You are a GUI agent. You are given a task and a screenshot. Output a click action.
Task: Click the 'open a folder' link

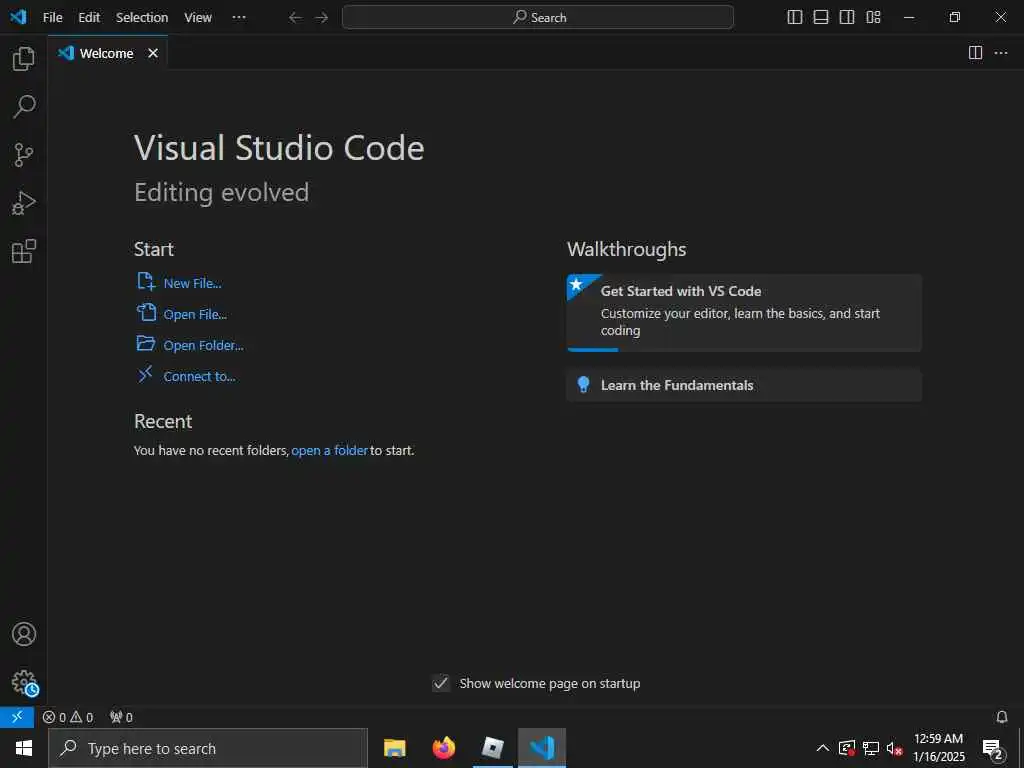330,450
